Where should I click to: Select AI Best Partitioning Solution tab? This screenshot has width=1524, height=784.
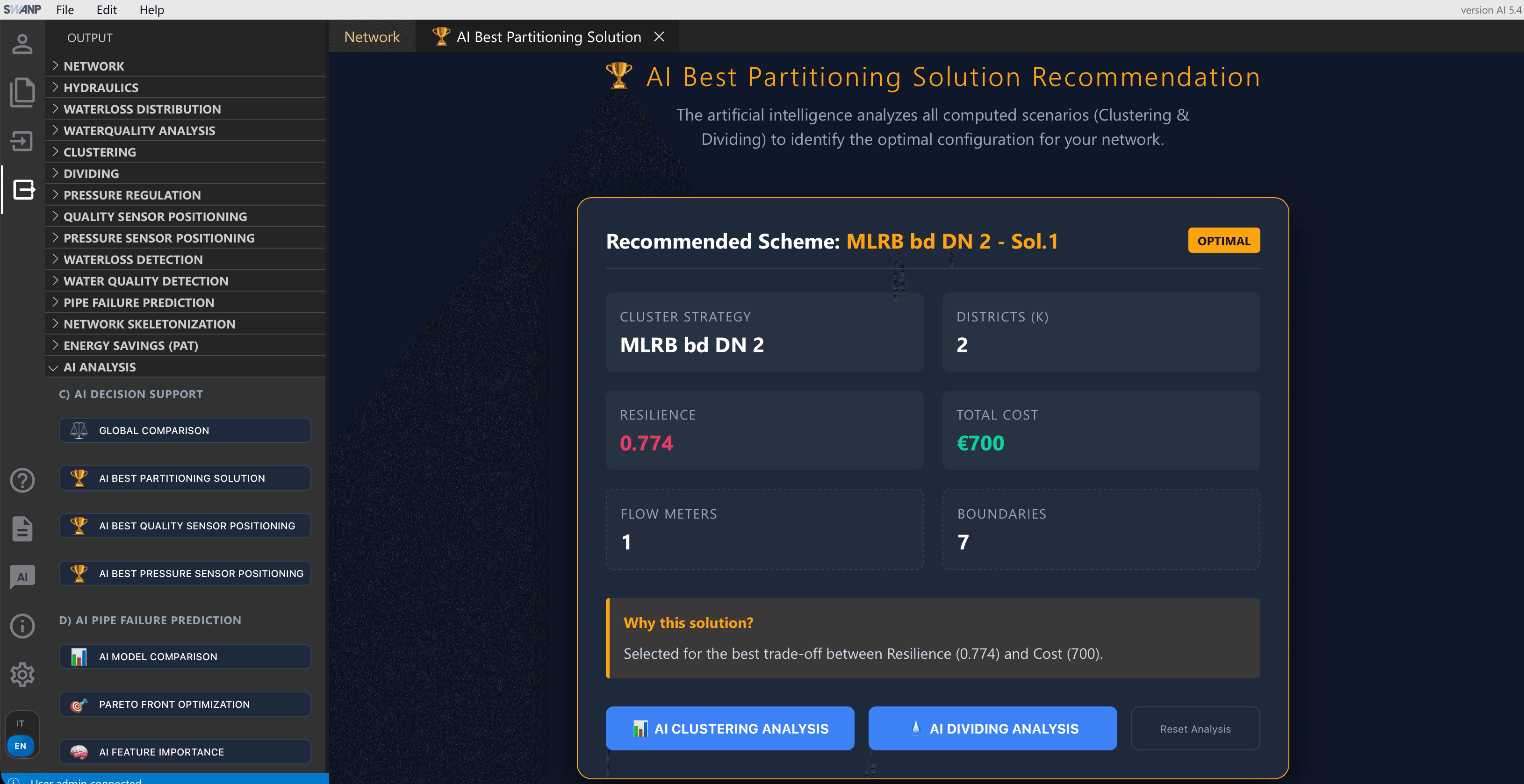tap(548, 36)
